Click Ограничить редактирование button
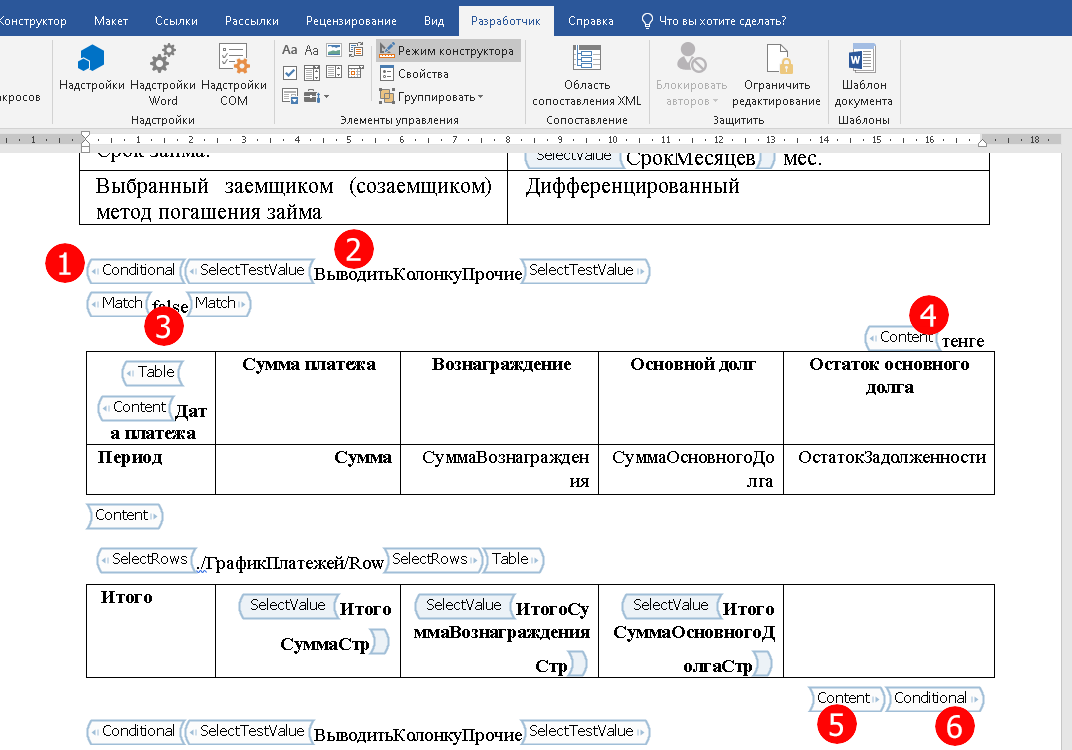The height and width of the screenshot is (750, 1072). tap(776, 75)
